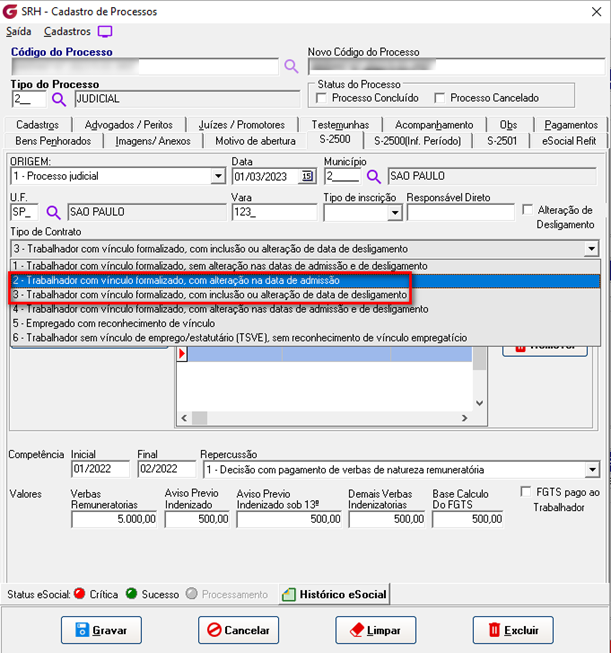Click the U.F. search magnifier icon

pos(53,212)
